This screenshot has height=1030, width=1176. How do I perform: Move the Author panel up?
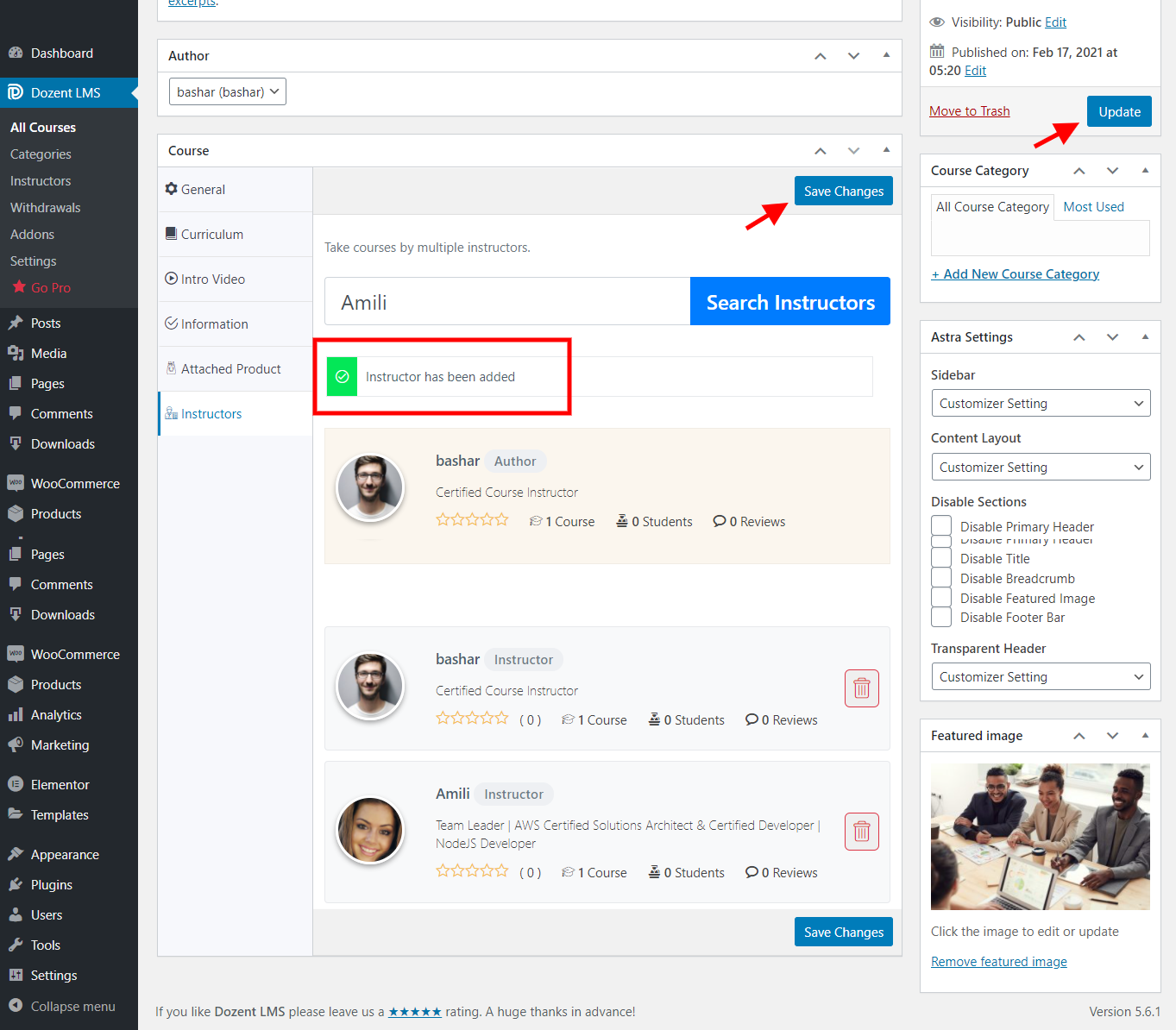(x=821, y=55)
